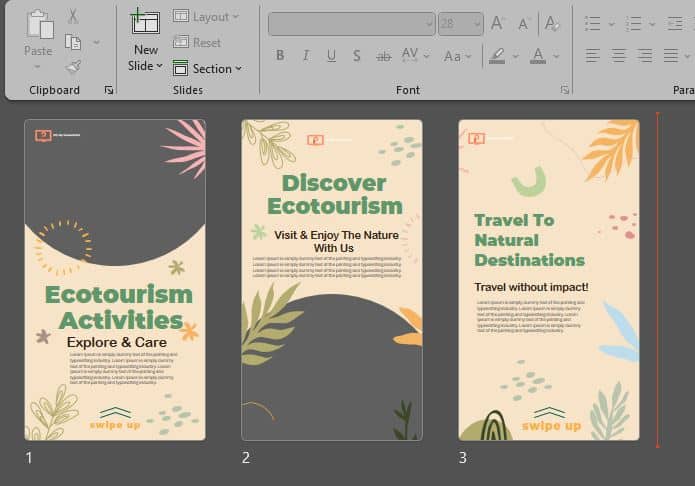Toggle Underline formatting
This screenshot has height=486, width=695.
(331, 56)
